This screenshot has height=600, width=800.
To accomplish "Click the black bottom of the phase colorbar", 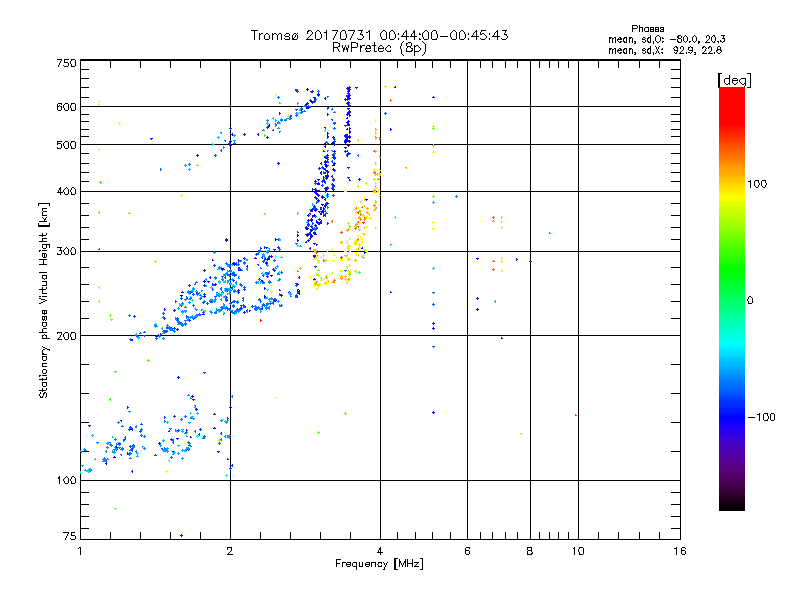I will tap(732, 503).
